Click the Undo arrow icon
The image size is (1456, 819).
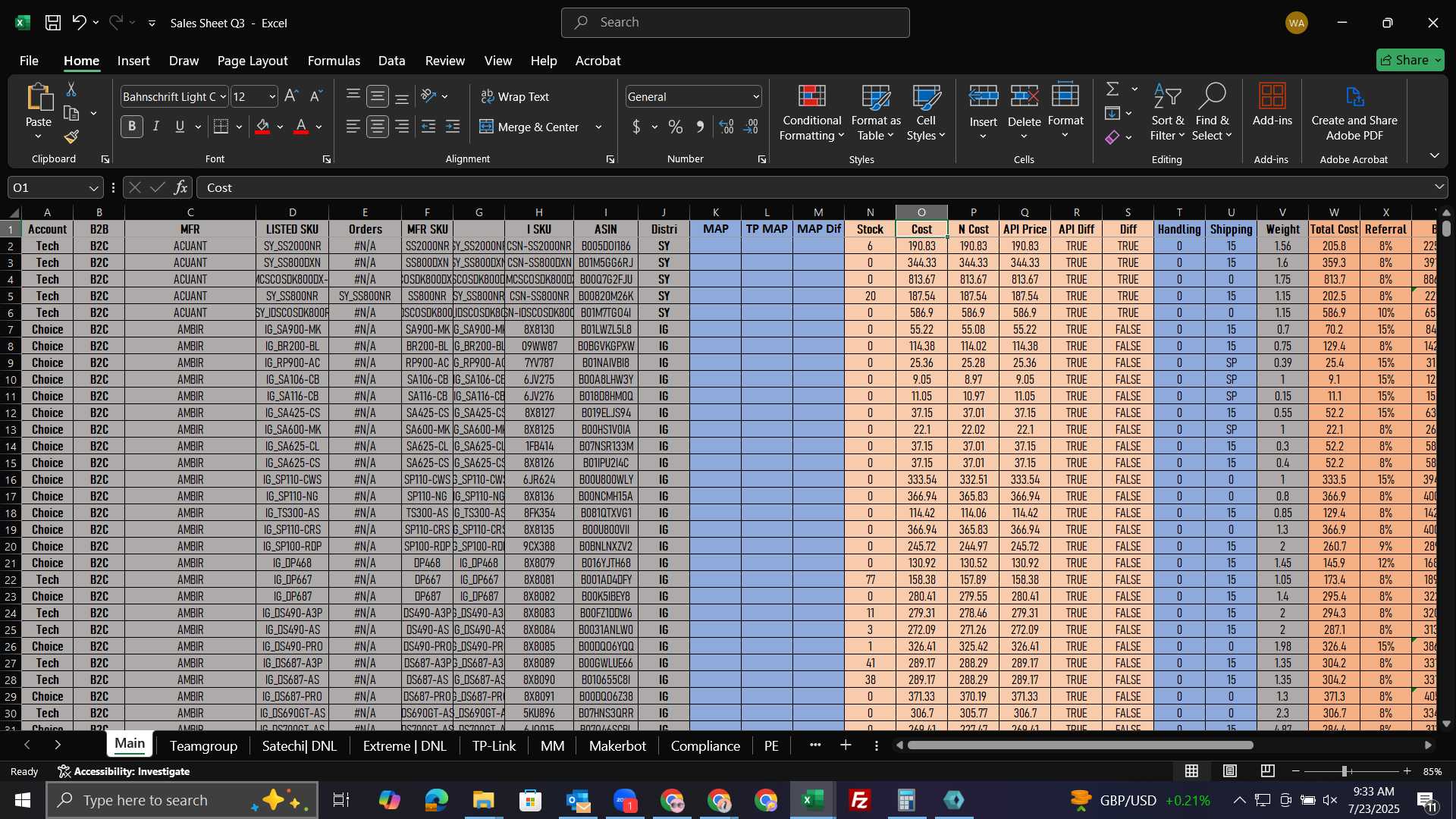point(79,23)
